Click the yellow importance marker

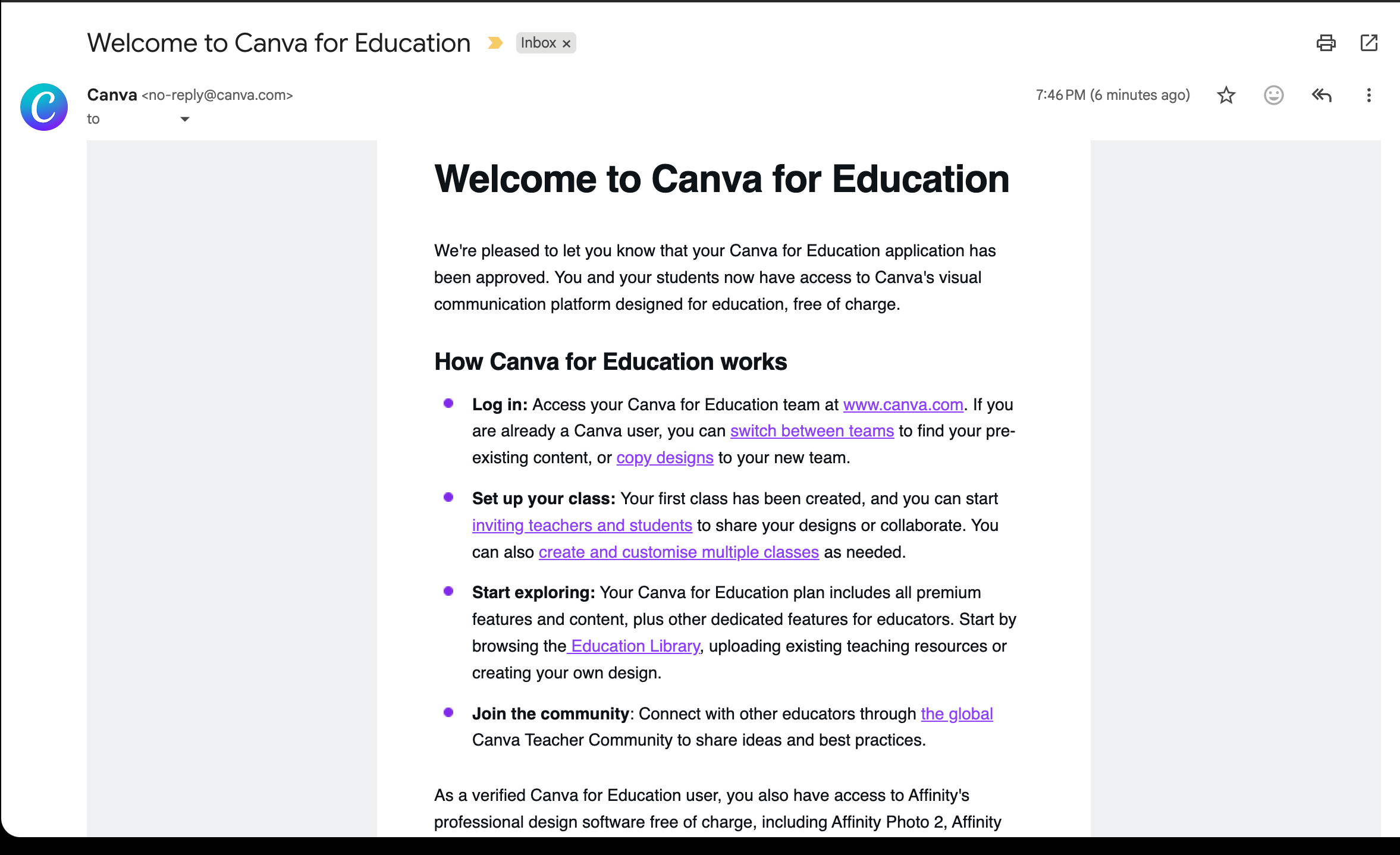click(x=495, y=43)
